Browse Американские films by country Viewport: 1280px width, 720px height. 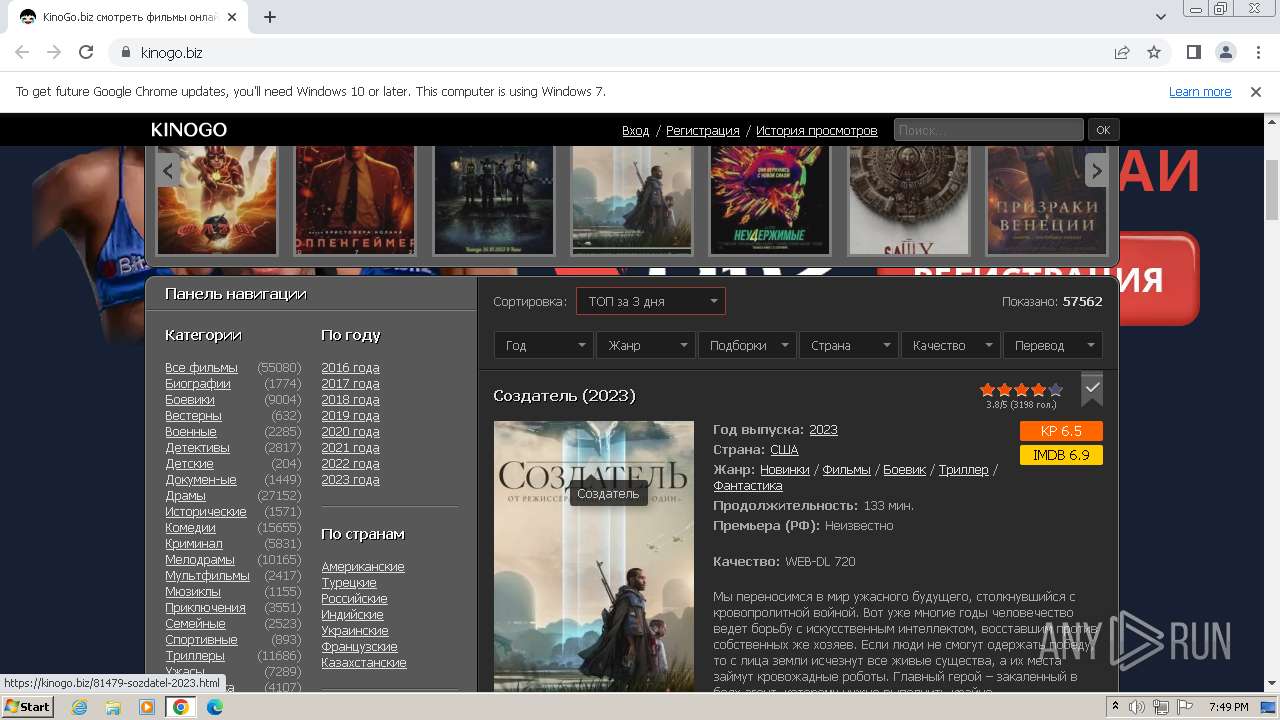(363, 567)
